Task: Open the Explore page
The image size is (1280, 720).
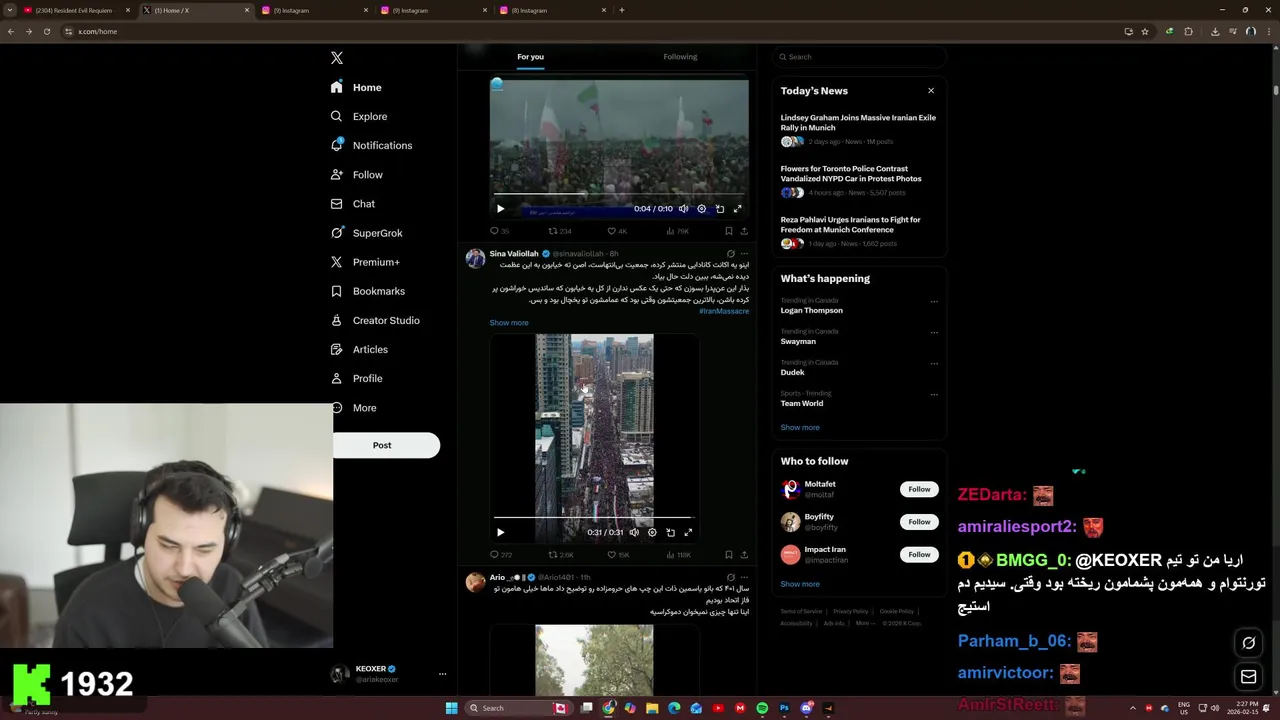Action: point(359,116)
